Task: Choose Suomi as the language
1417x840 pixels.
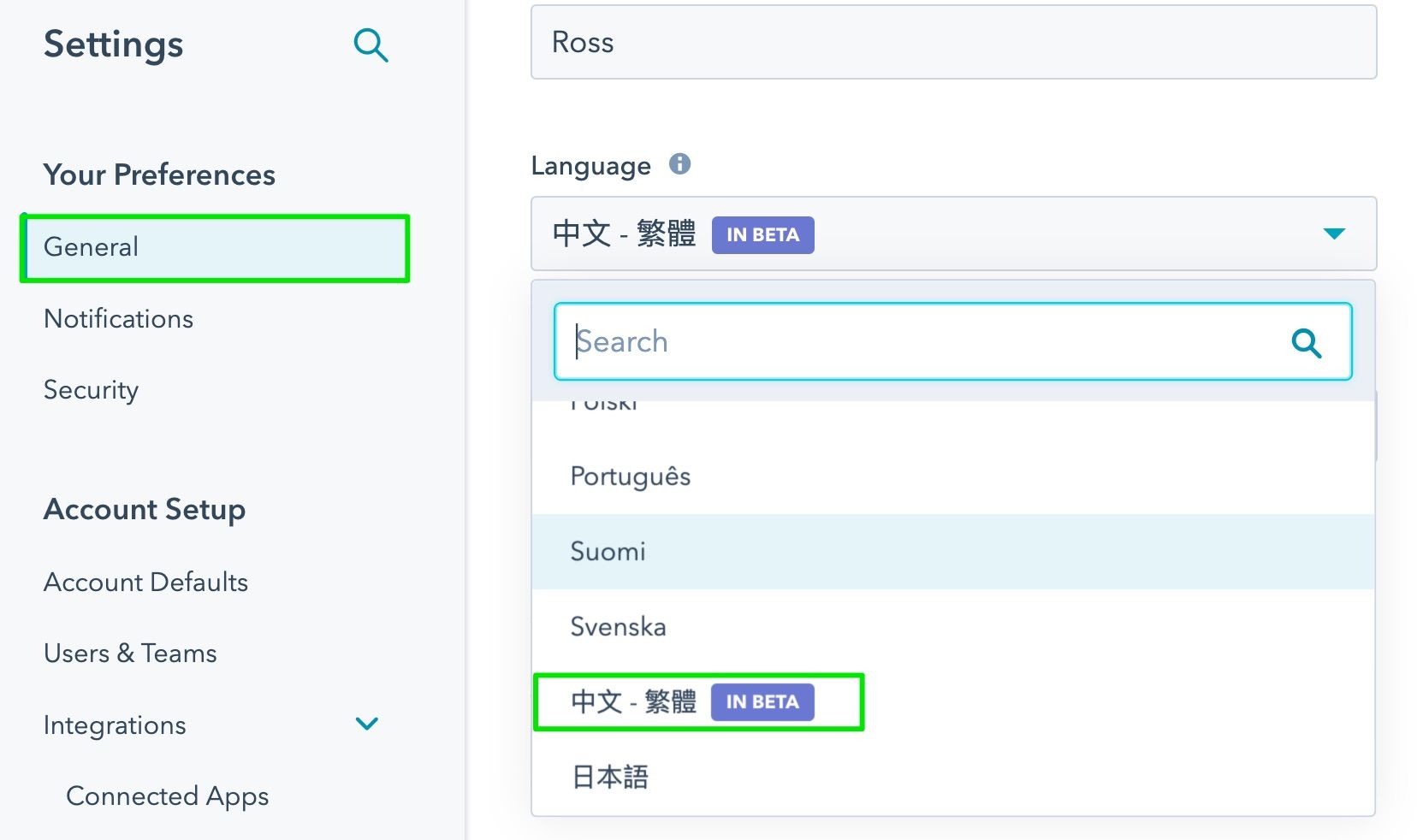Action: tap(608, 552)
